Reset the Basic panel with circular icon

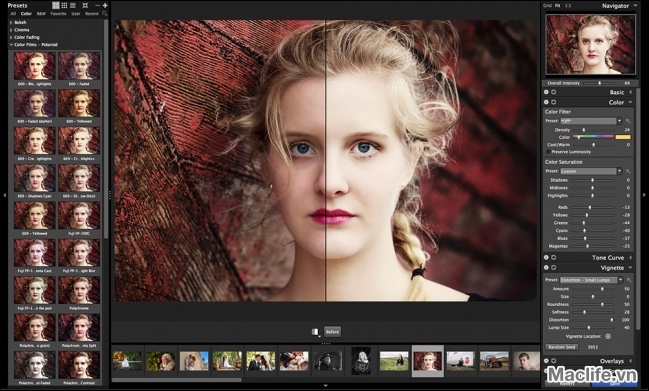click(553, 92)
